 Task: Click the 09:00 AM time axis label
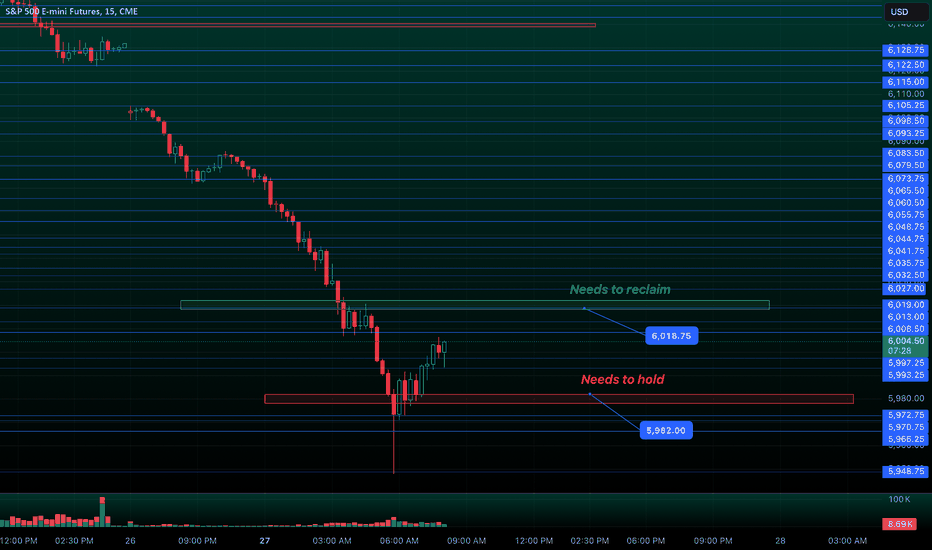(x=467, y=541)
